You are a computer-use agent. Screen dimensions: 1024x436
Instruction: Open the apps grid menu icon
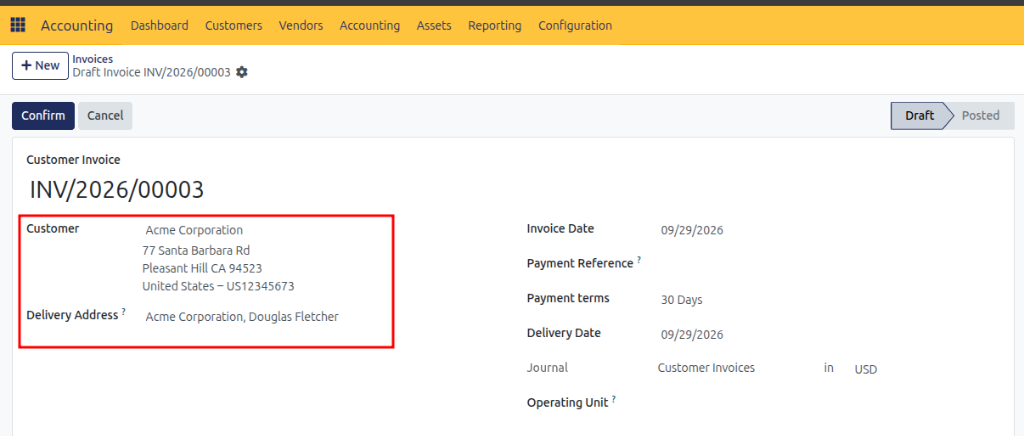(x=18, y=25)
